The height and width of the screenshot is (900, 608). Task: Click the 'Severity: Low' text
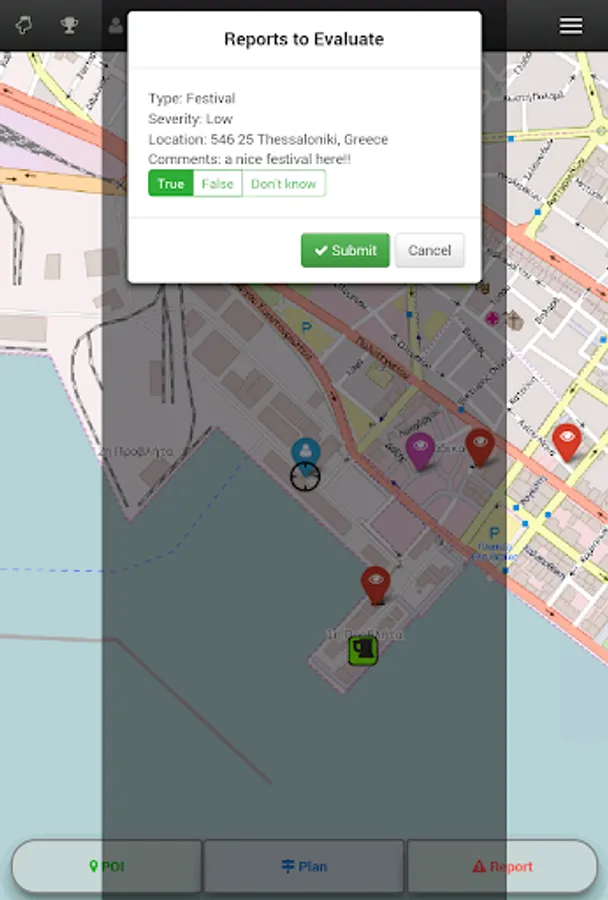pos(190,119)
